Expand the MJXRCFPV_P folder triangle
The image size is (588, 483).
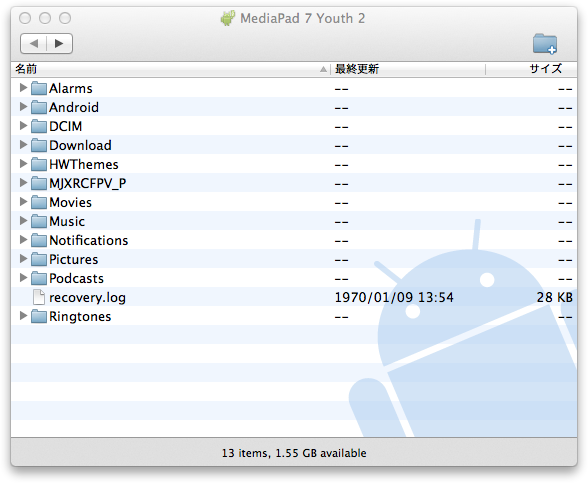(23, 183)
